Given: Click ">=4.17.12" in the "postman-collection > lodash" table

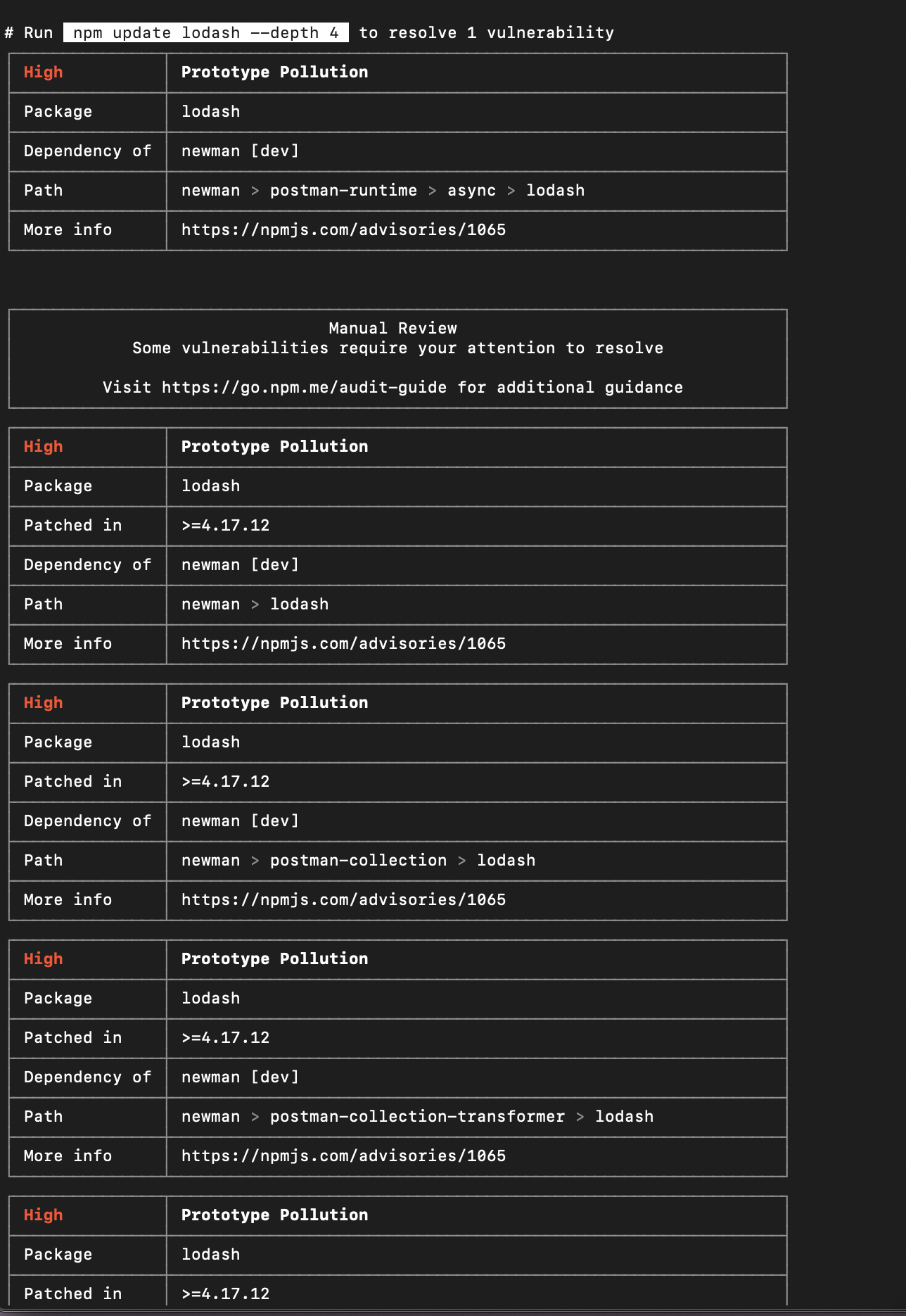Looking at the screenshot, I should tap(225, 782).
